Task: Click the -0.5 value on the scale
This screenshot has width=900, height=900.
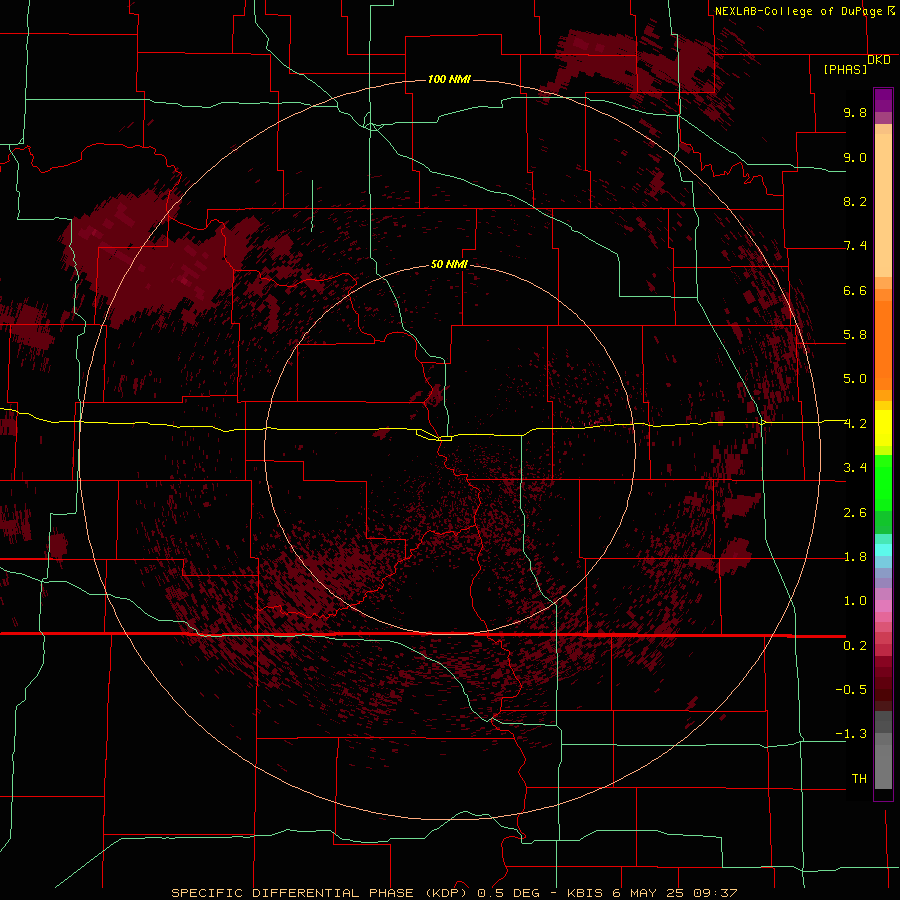Action: click(851, 689)
